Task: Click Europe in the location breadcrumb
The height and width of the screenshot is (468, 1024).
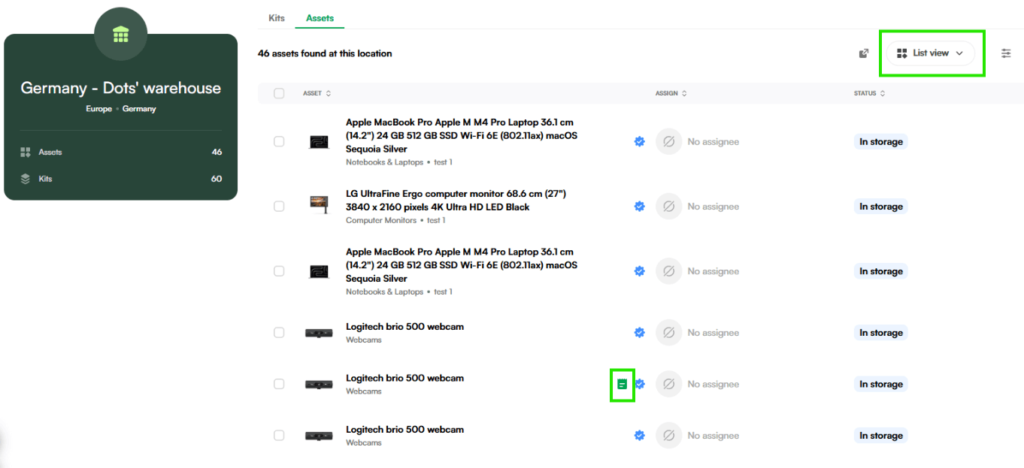Action: (x=99, y=109)
